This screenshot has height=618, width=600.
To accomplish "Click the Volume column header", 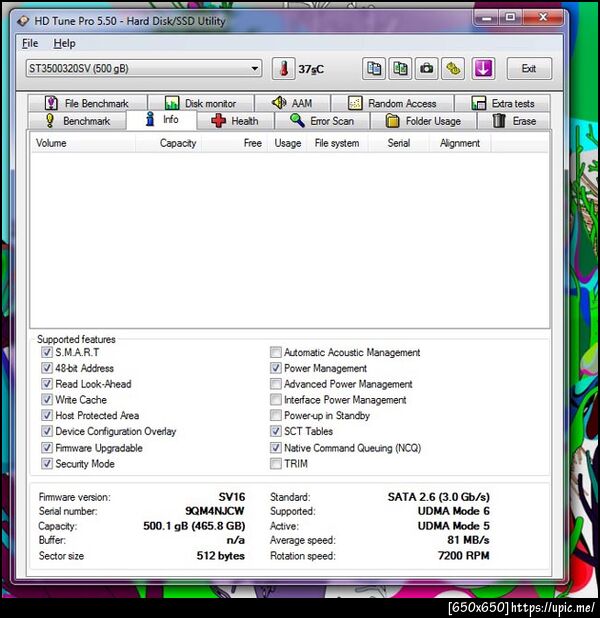I will pyautogui.click(x=83, y=143).
